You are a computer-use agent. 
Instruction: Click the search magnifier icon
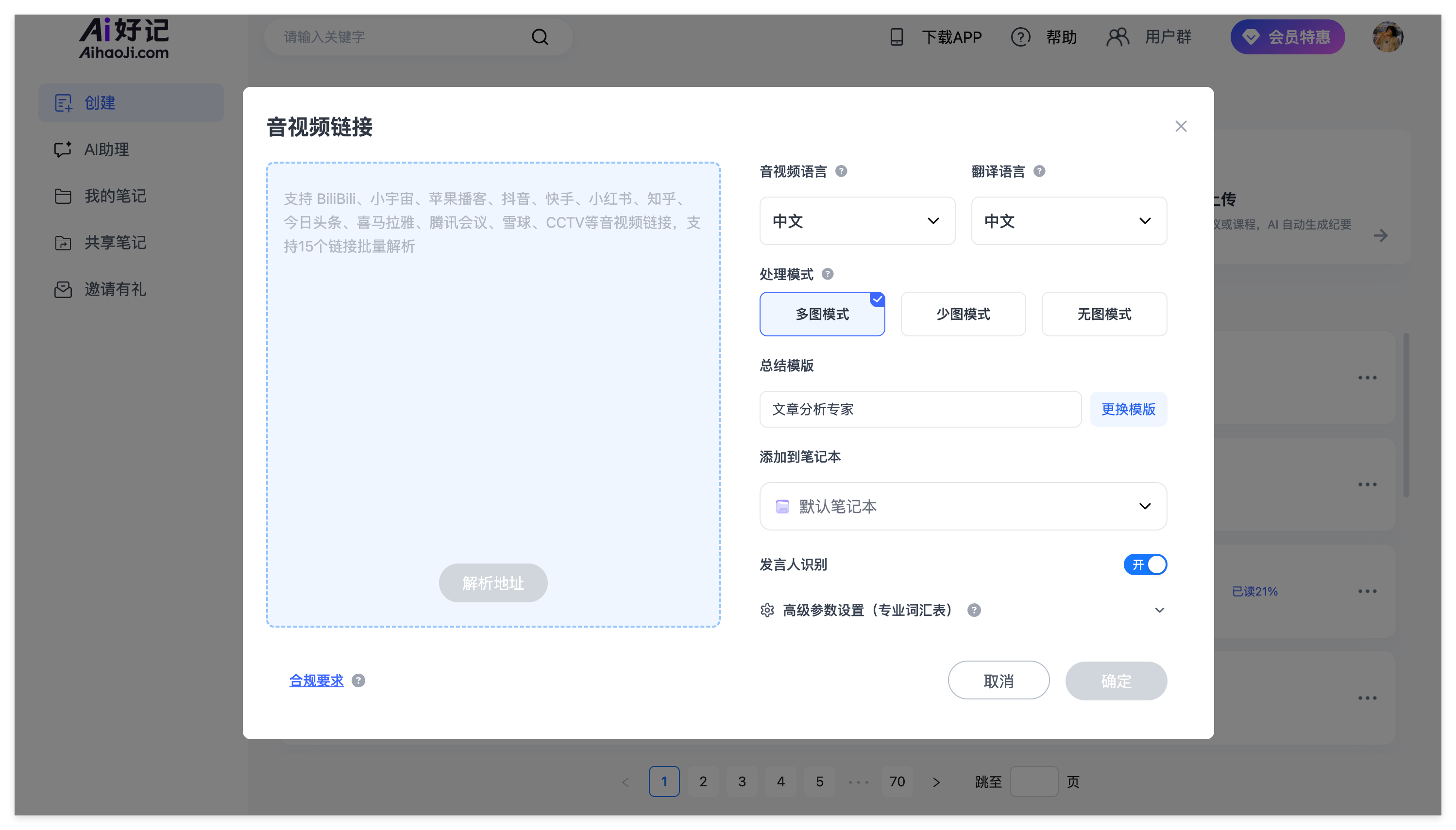coord(540,37)
